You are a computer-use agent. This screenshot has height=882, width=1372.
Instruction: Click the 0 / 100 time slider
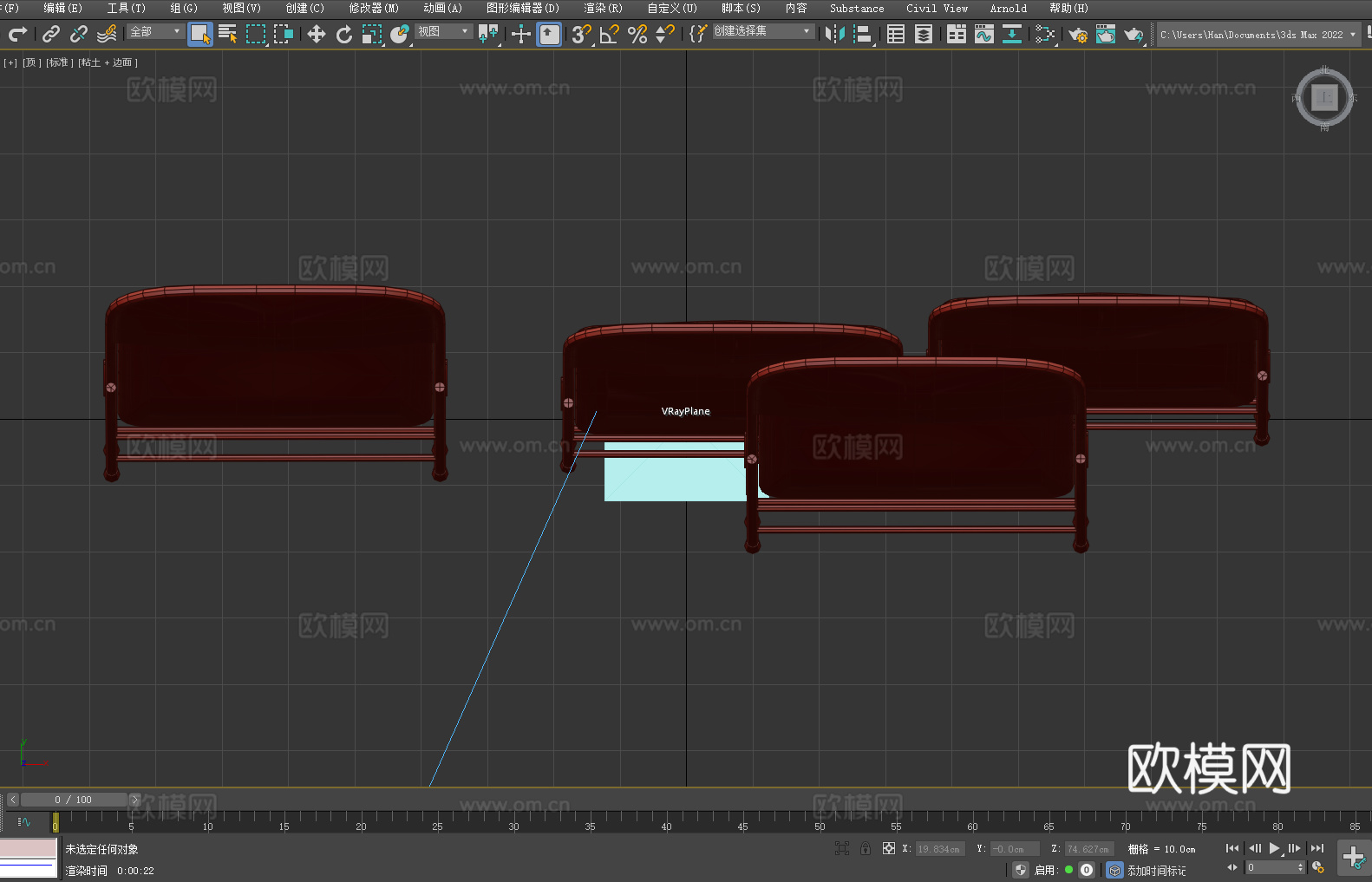(x=74, y=800)
